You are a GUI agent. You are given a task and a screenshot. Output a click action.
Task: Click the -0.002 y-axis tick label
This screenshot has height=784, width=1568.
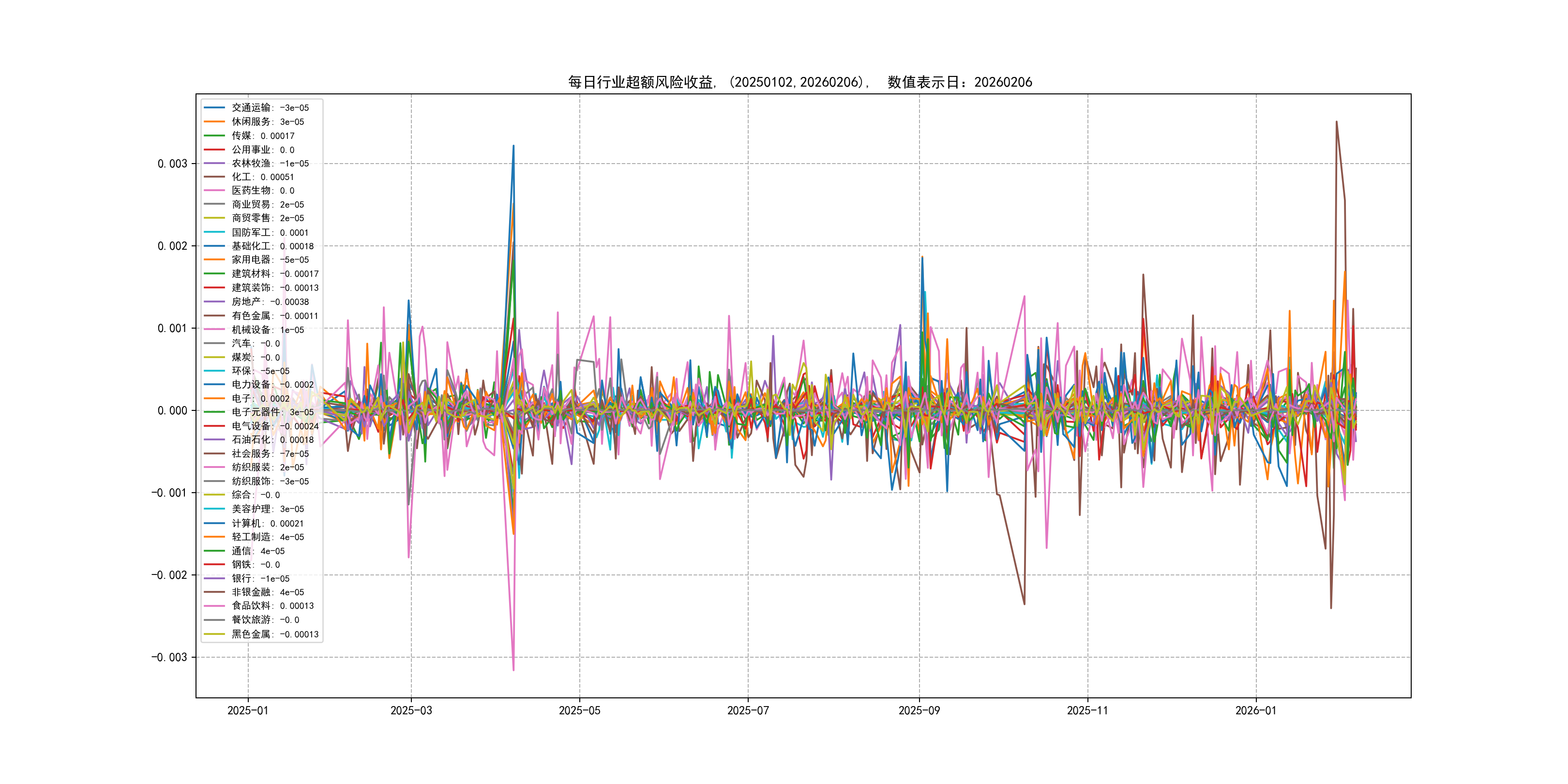click(169, 575)
